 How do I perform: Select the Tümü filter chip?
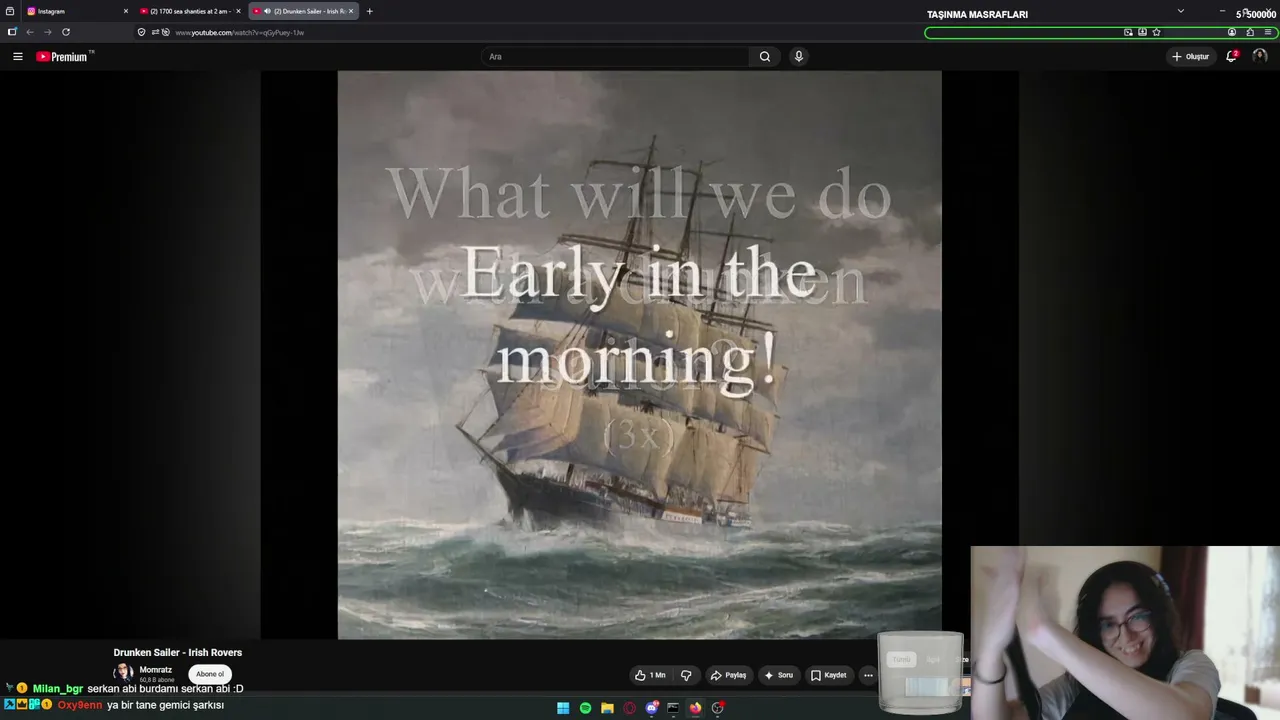(902, 660)
